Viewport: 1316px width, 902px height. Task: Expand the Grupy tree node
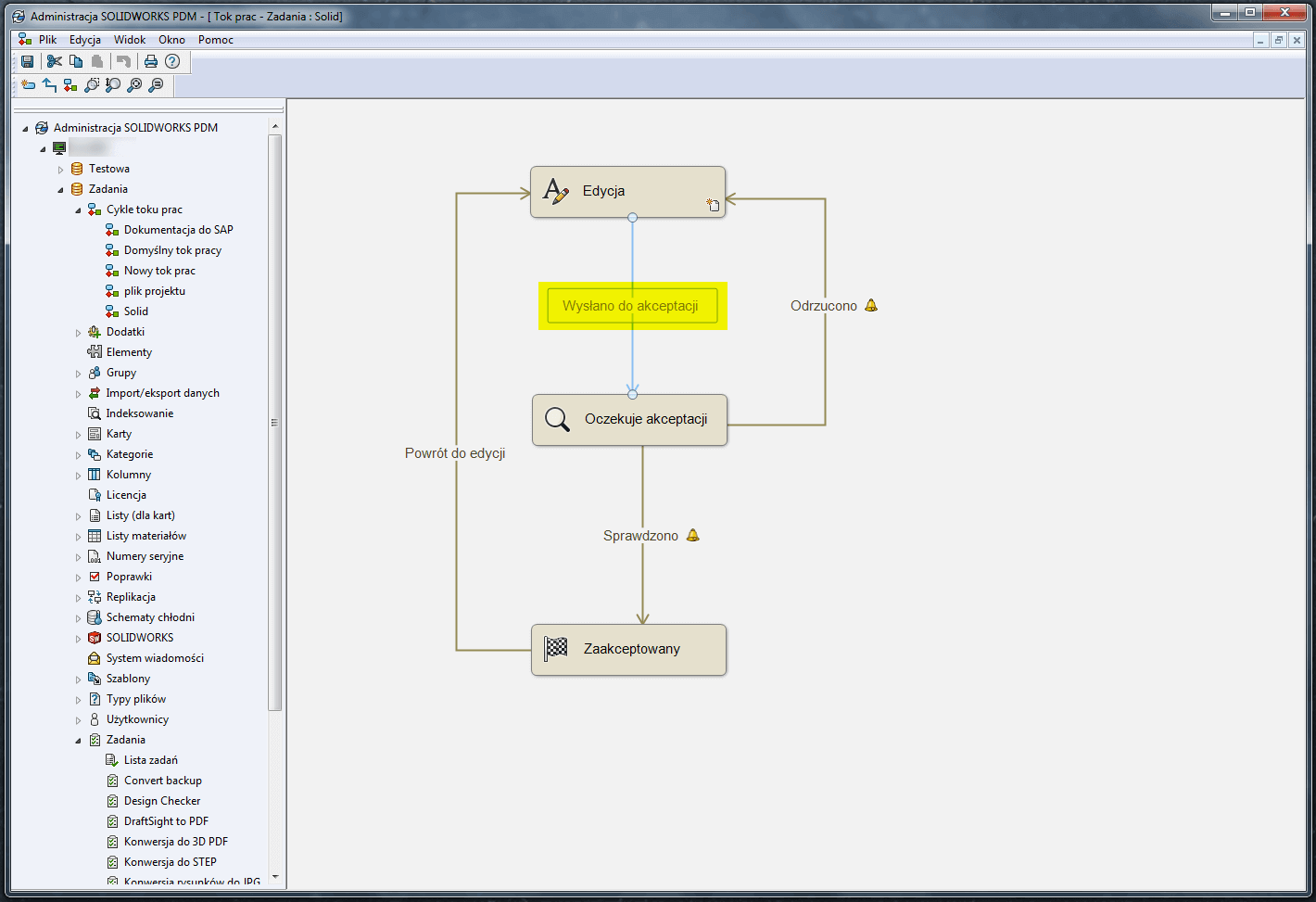pos(79,372)
